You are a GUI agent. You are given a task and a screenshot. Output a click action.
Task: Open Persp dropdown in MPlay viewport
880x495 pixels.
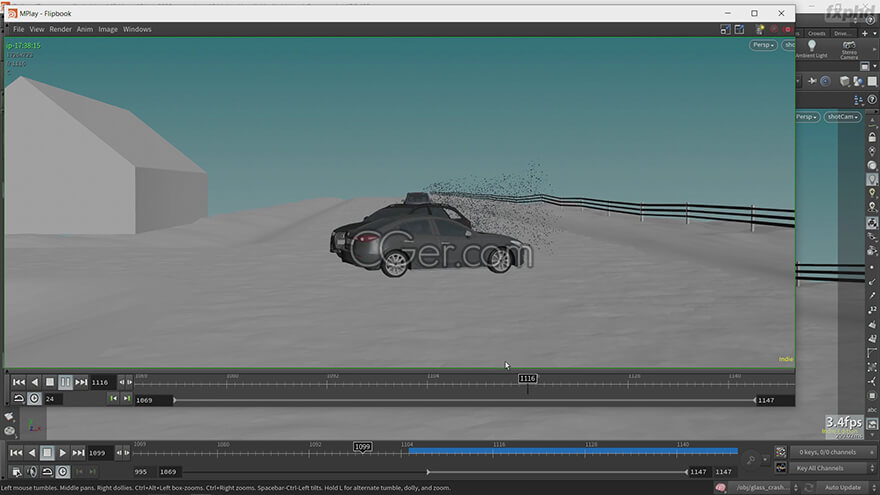763,45
